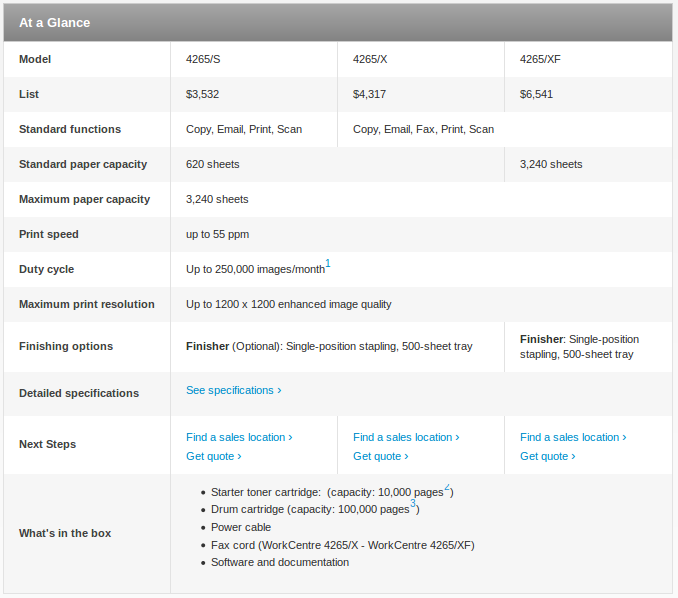Click the Print speed label
This screenshot has width=678, height=598.
(x=49, y=234)
